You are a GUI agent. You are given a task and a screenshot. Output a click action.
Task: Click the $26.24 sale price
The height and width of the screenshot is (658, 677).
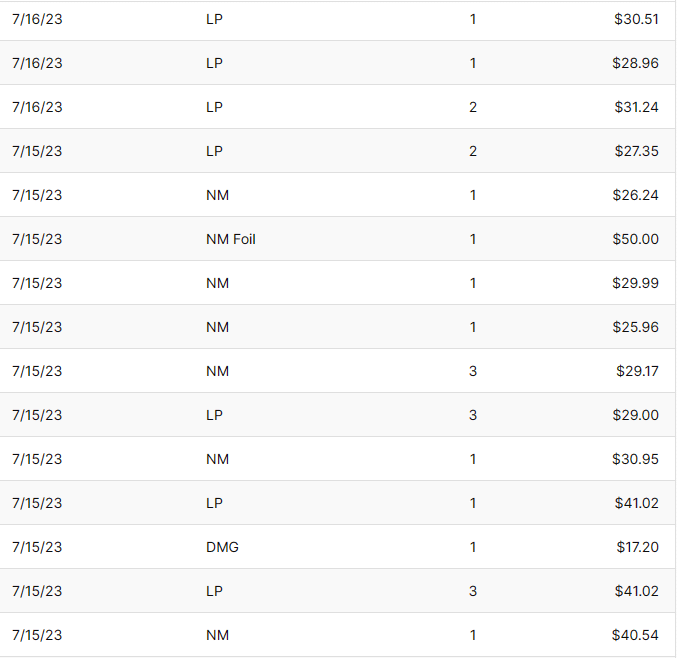coord(636,195)
